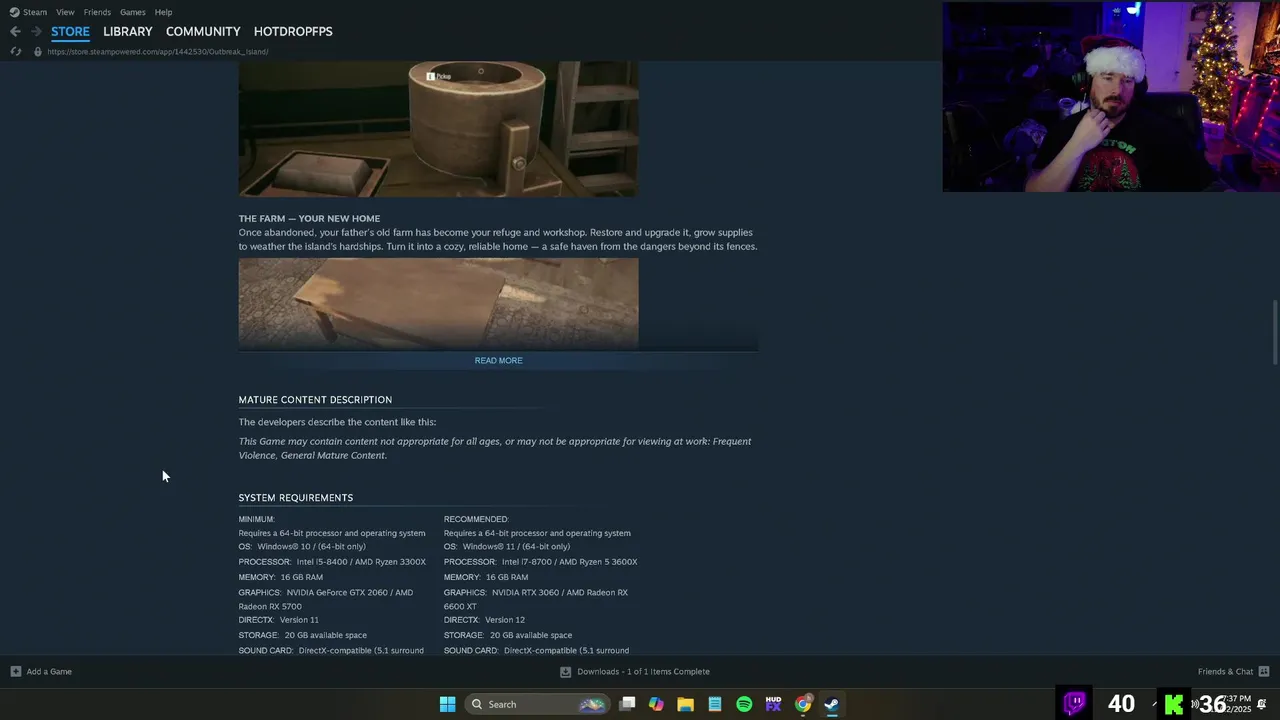The height and width of the screenshot is (720, 1280).
Task: Open Task View on the taskbar
Action: (627, 704)
